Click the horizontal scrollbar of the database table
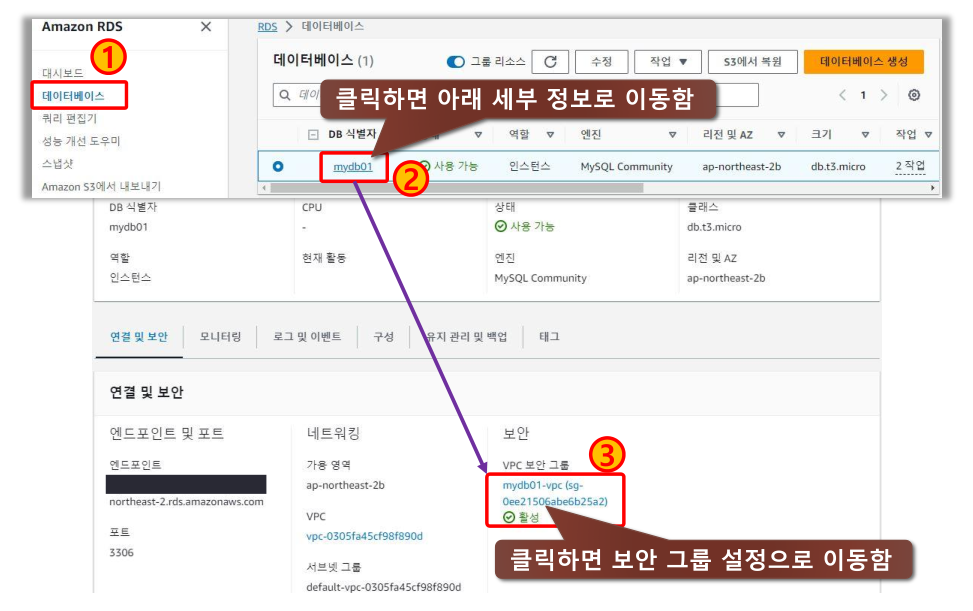Screen dimensions: 973x611 [x=456, y=187]
